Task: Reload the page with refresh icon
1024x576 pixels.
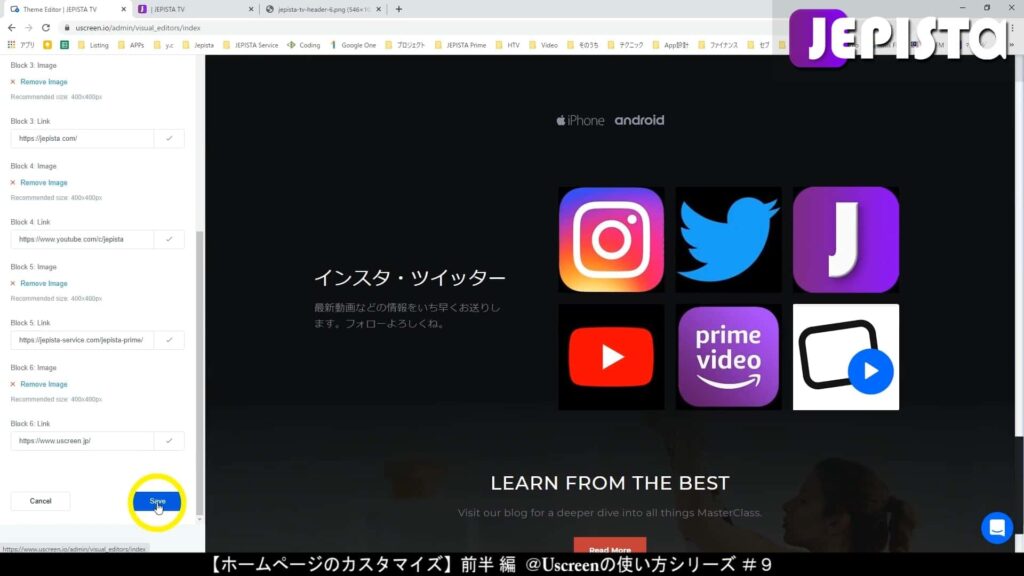Action: tap(46, 27)
